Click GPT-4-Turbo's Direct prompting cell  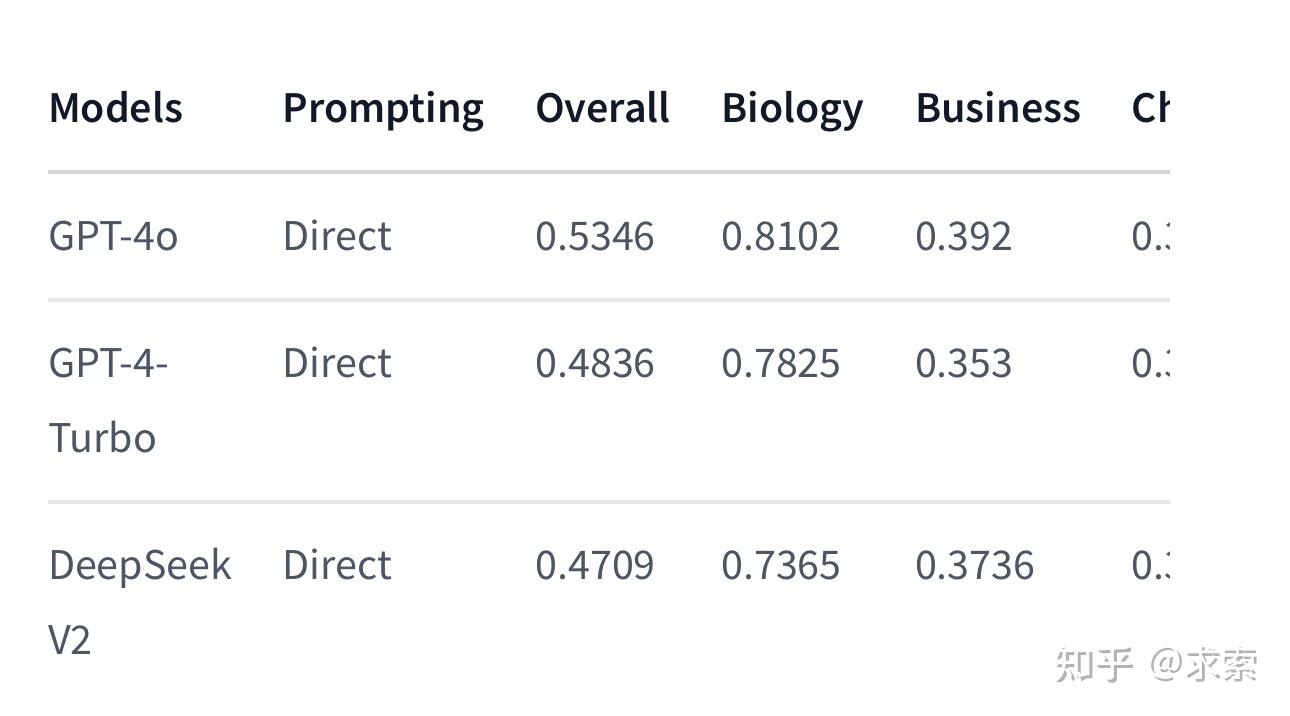point(337,363)
